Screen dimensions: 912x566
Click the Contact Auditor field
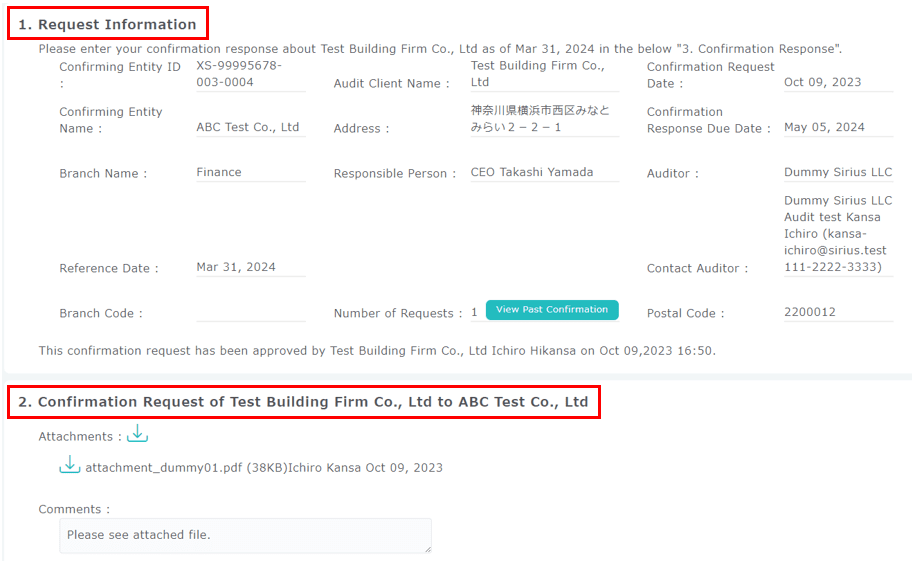click(x=837, y=234)
